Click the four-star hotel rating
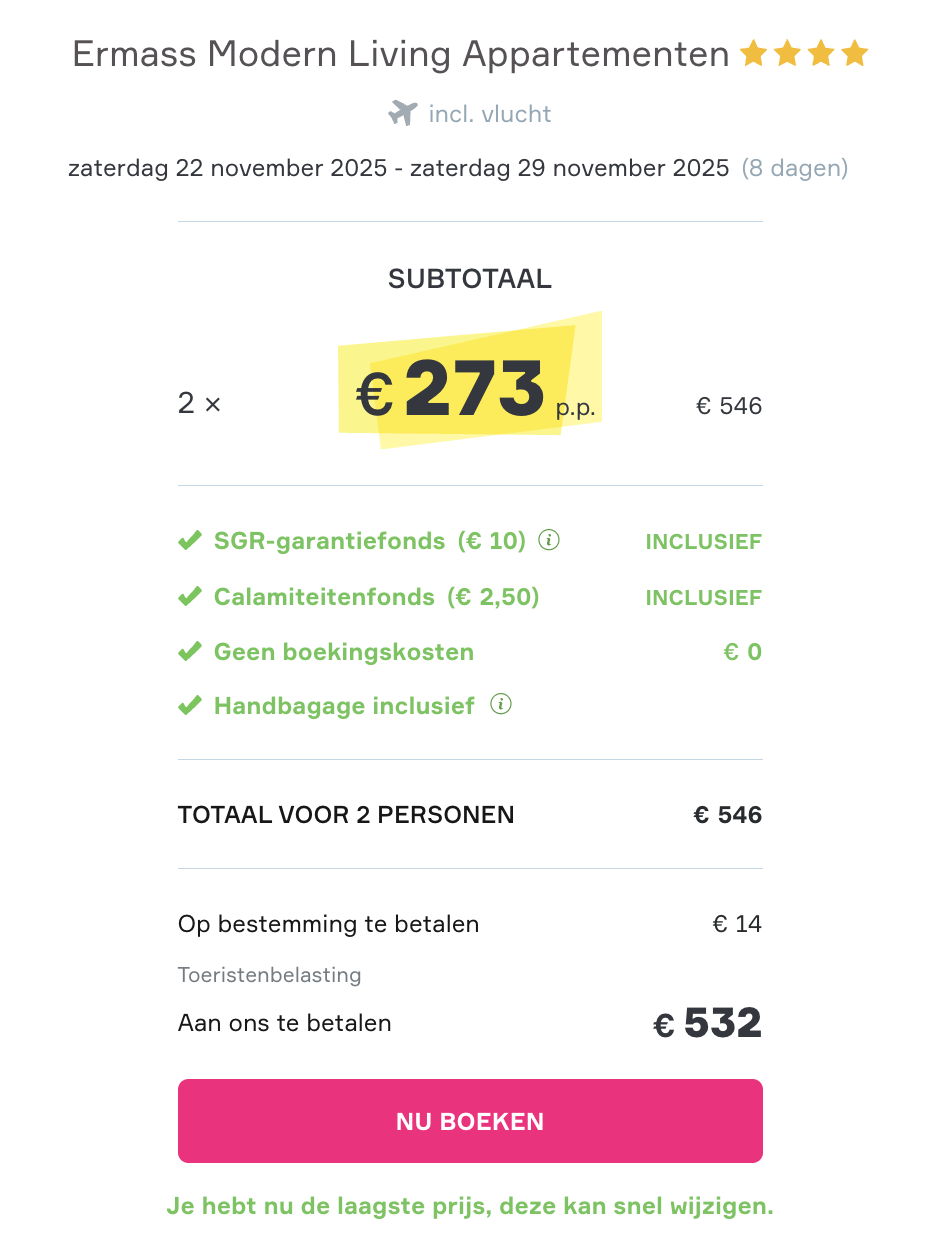The image size is (950, 1242). pos(804,54)
